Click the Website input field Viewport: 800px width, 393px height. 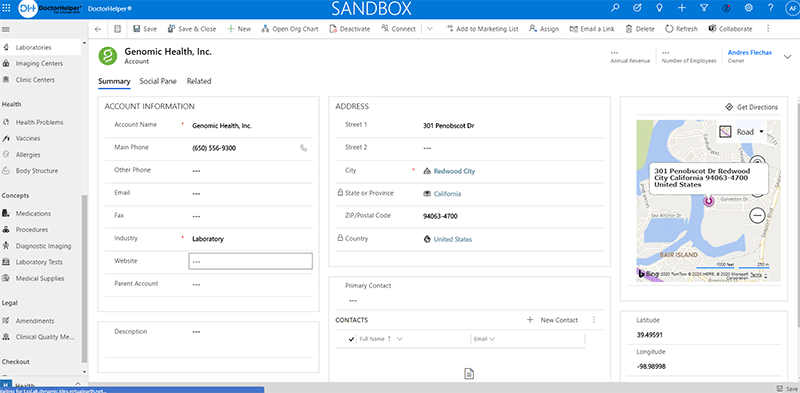coord(251,261)
